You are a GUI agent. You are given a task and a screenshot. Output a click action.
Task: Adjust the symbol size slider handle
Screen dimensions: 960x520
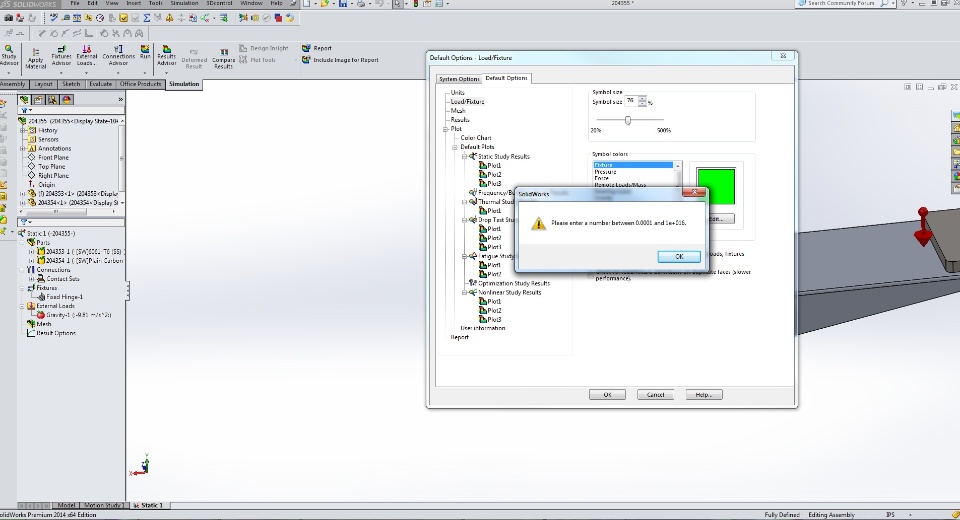coord(628,120)
